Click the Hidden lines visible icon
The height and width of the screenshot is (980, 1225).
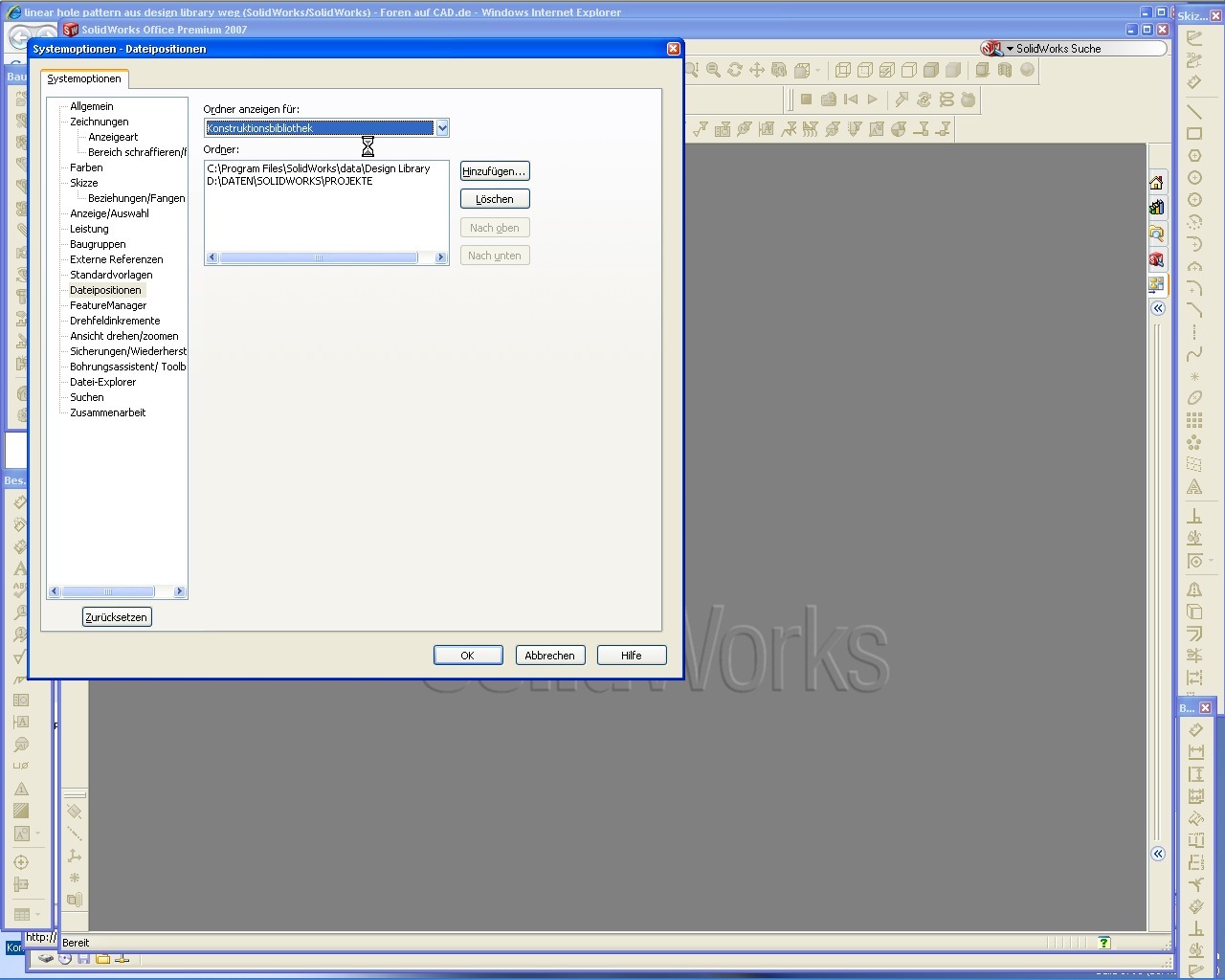[x=865, y=70]
